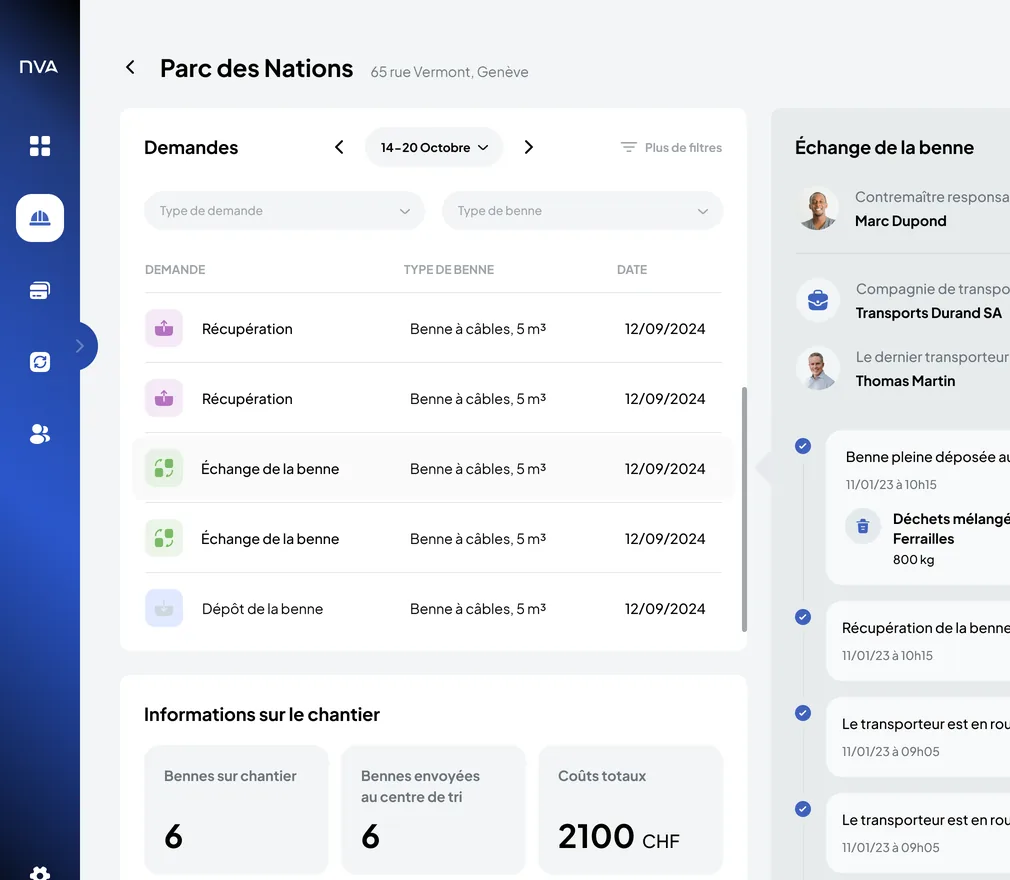Open the payment card sidebar icon
This screenshot has width=1010, height=880.
[x=40, y=290]
